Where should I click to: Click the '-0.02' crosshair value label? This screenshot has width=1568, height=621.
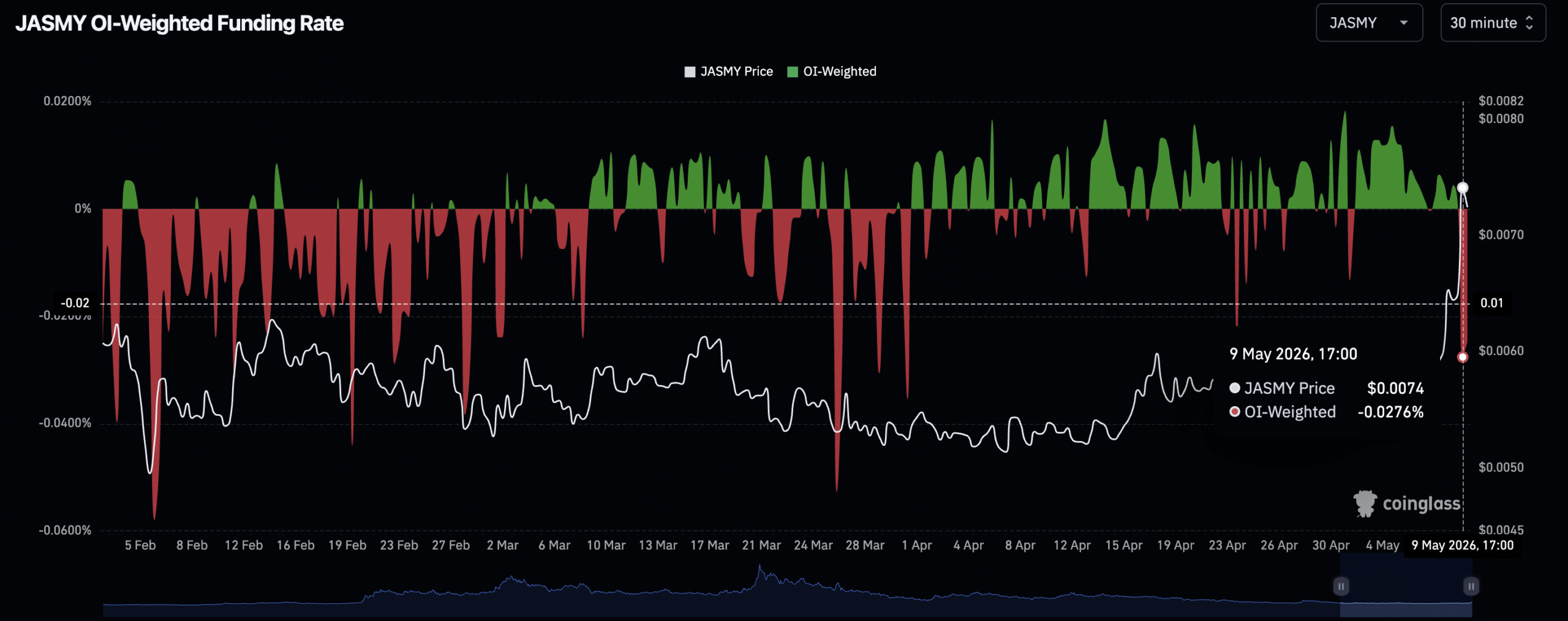tap(75, 303)
